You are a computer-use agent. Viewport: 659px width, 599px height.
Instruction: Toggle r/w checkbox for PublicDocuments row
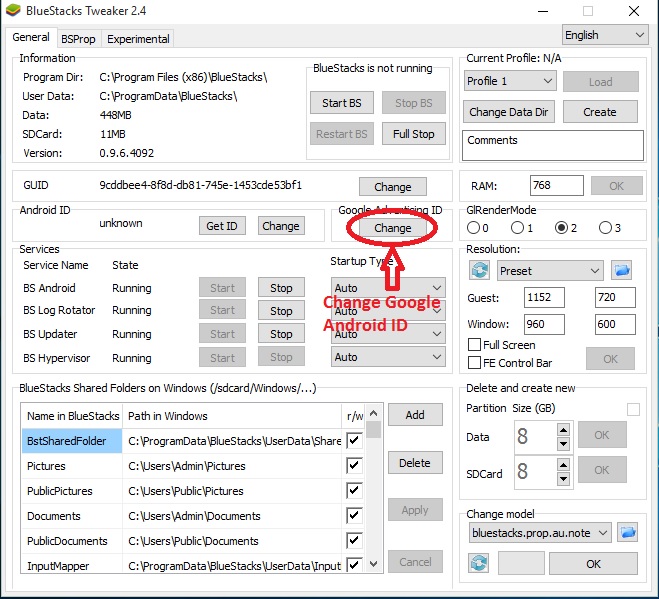[354, 540]
